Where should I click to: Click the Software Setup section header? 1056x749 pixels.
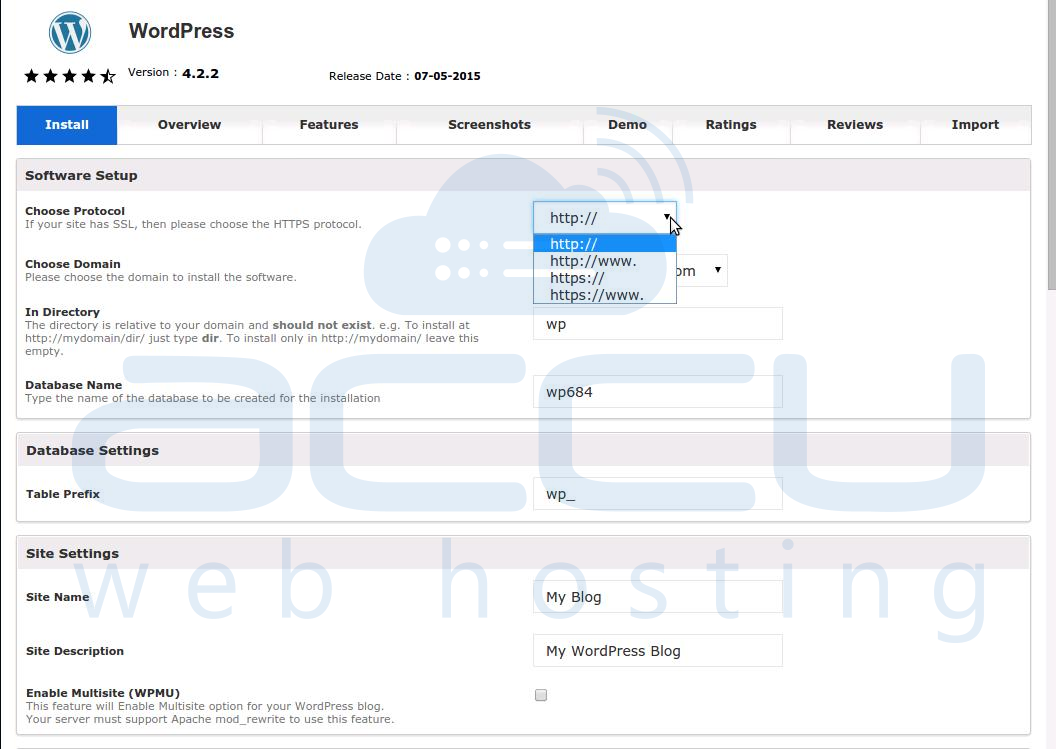[523, 175]
